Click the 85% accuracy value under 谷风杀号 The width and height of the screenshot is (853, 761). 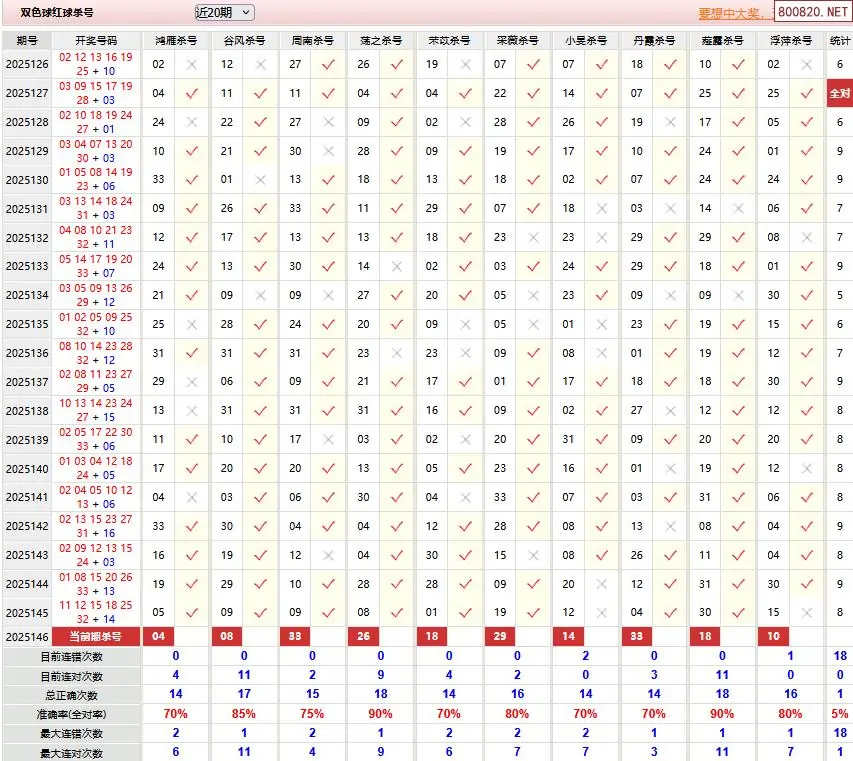click(x=243, y=713)
